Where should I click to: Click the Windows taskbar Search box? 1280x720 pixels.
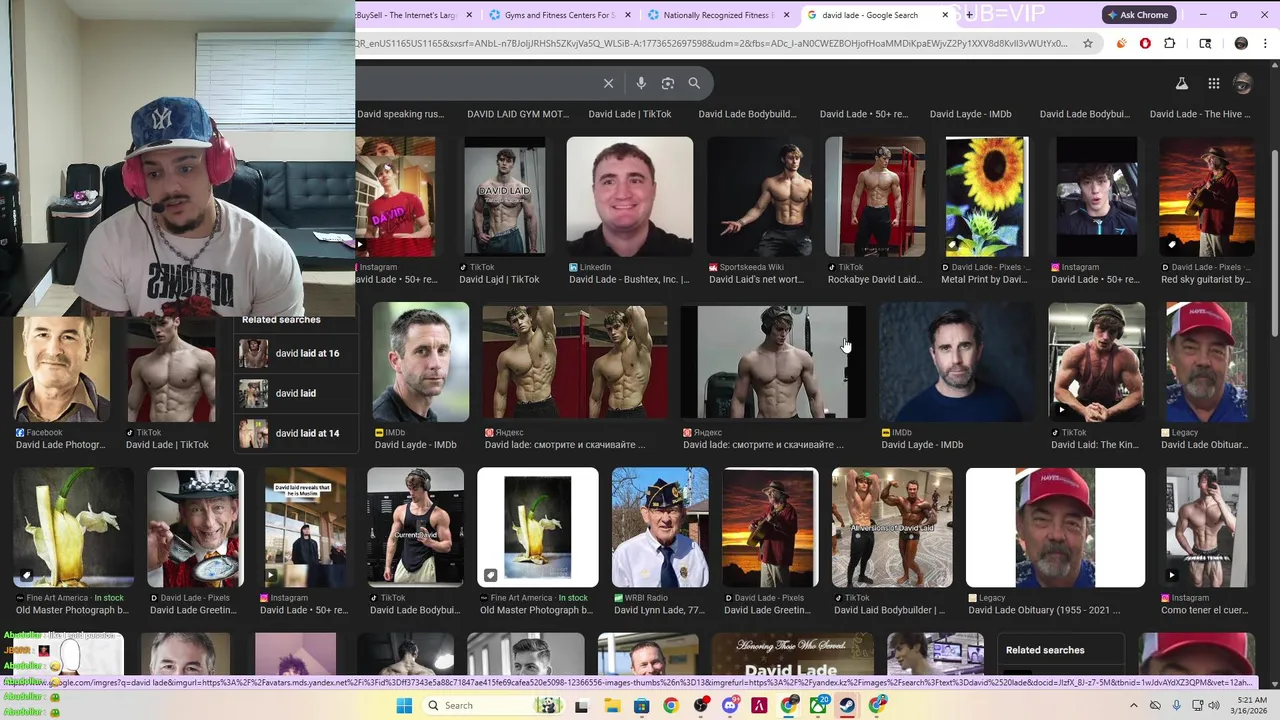click(x=492, y=706)
